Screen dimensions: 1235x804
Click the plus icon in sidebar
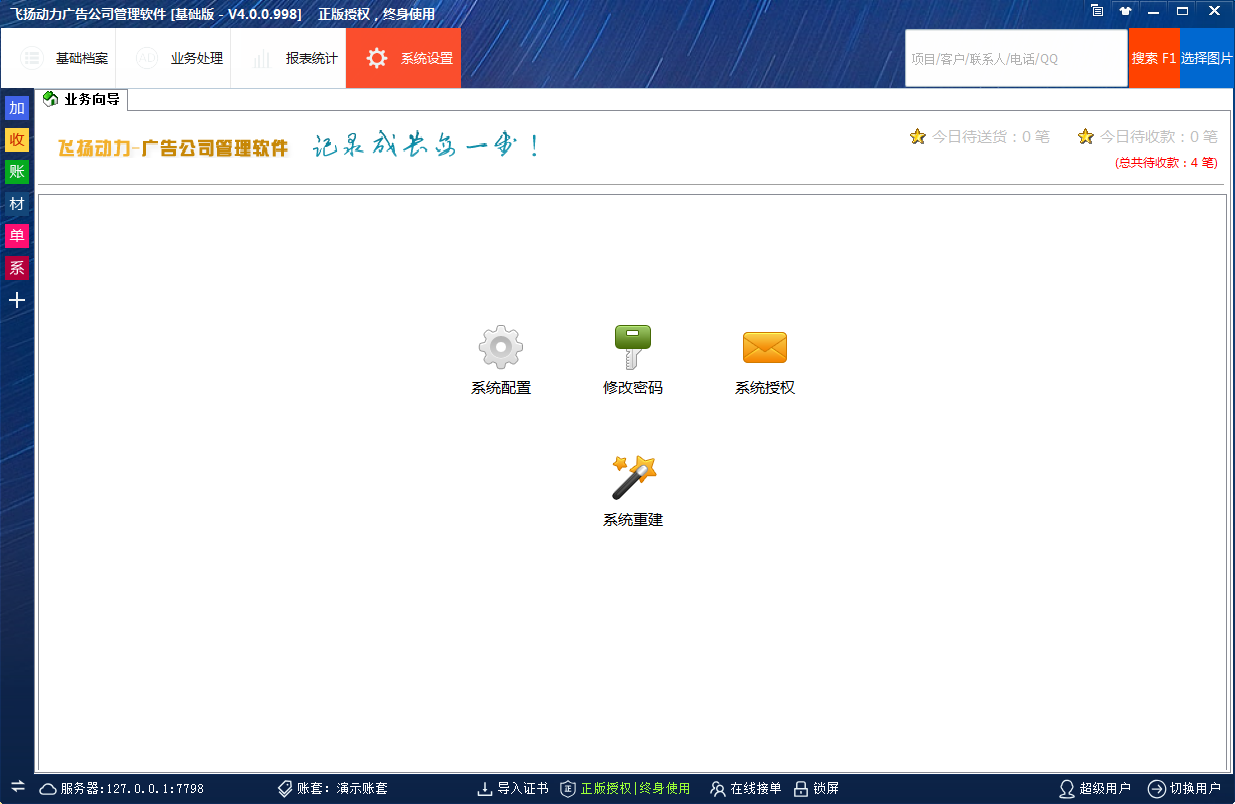coord(17,300)
